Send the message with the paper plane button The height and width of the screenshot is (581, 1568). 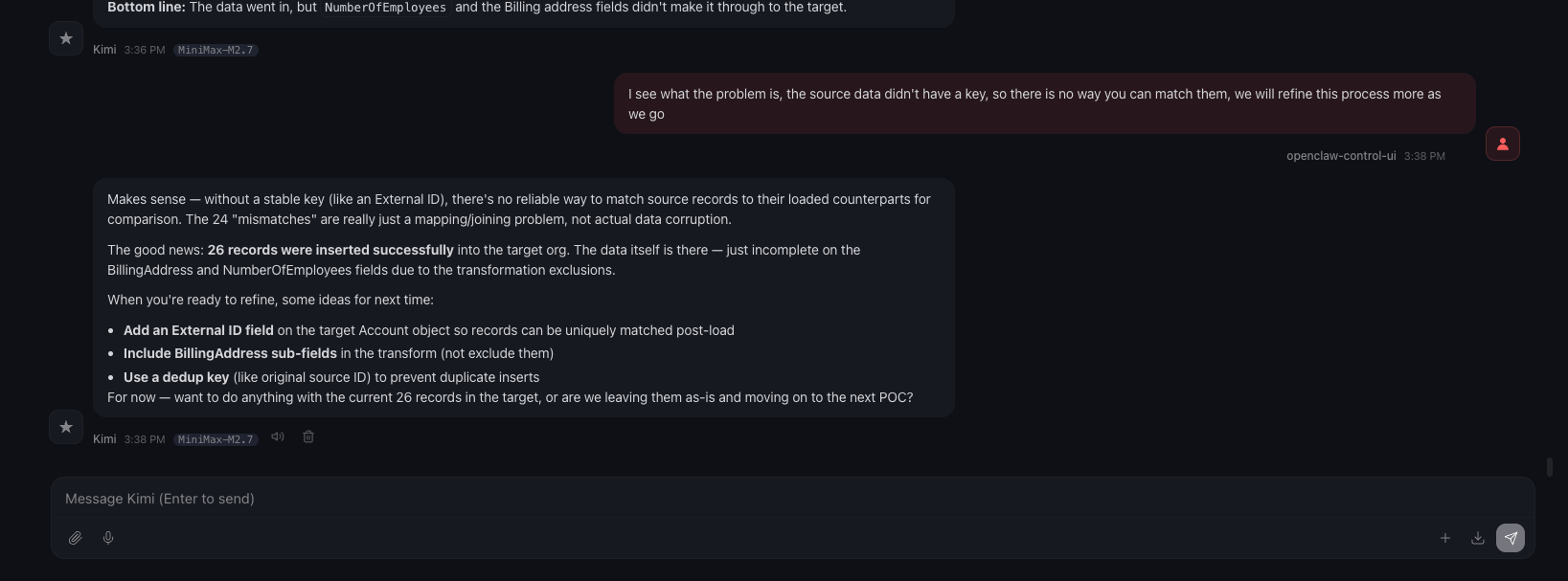(1511, 538)
